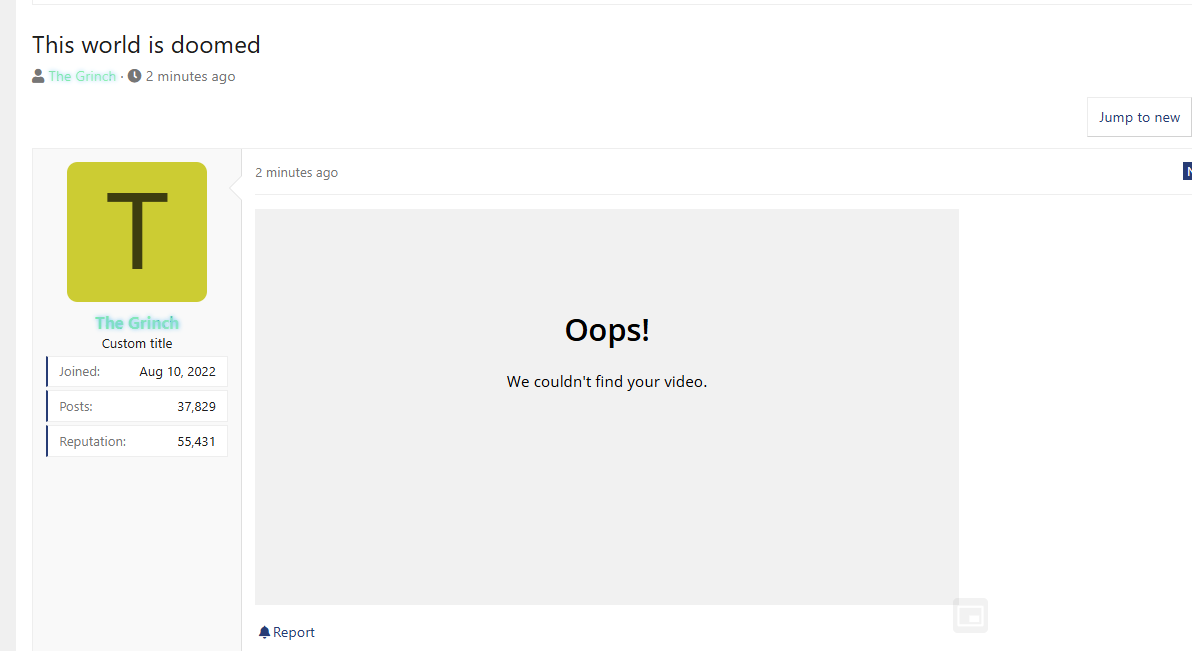
Task: Select the Posts 37,829 stat row
Action: pyautogui.click(x=137, y=406)
